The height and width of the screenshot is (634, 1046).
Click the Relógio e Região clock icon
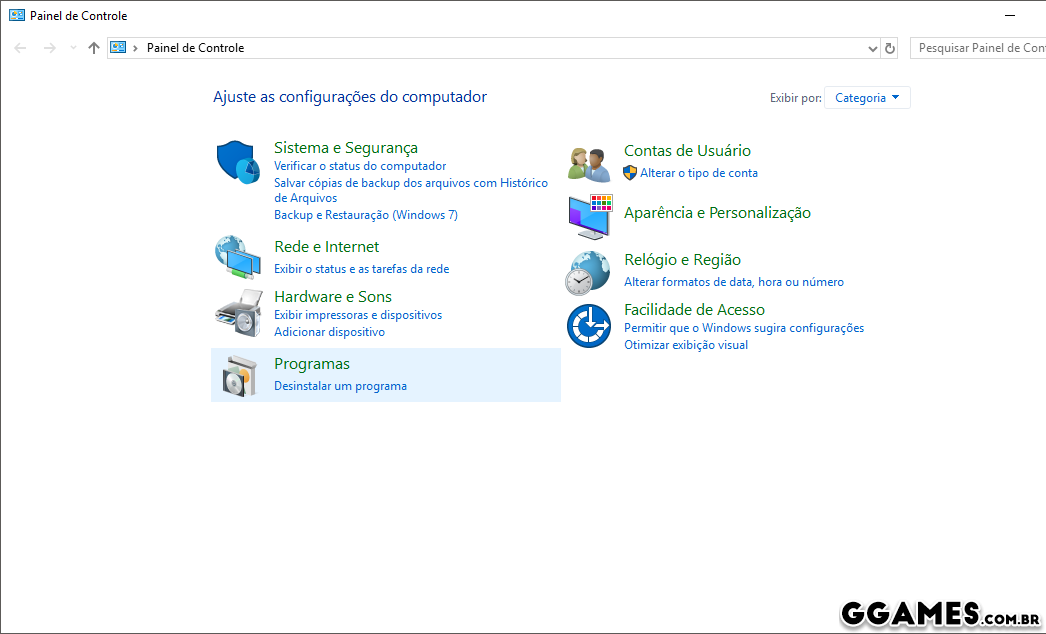pos(589,272)
